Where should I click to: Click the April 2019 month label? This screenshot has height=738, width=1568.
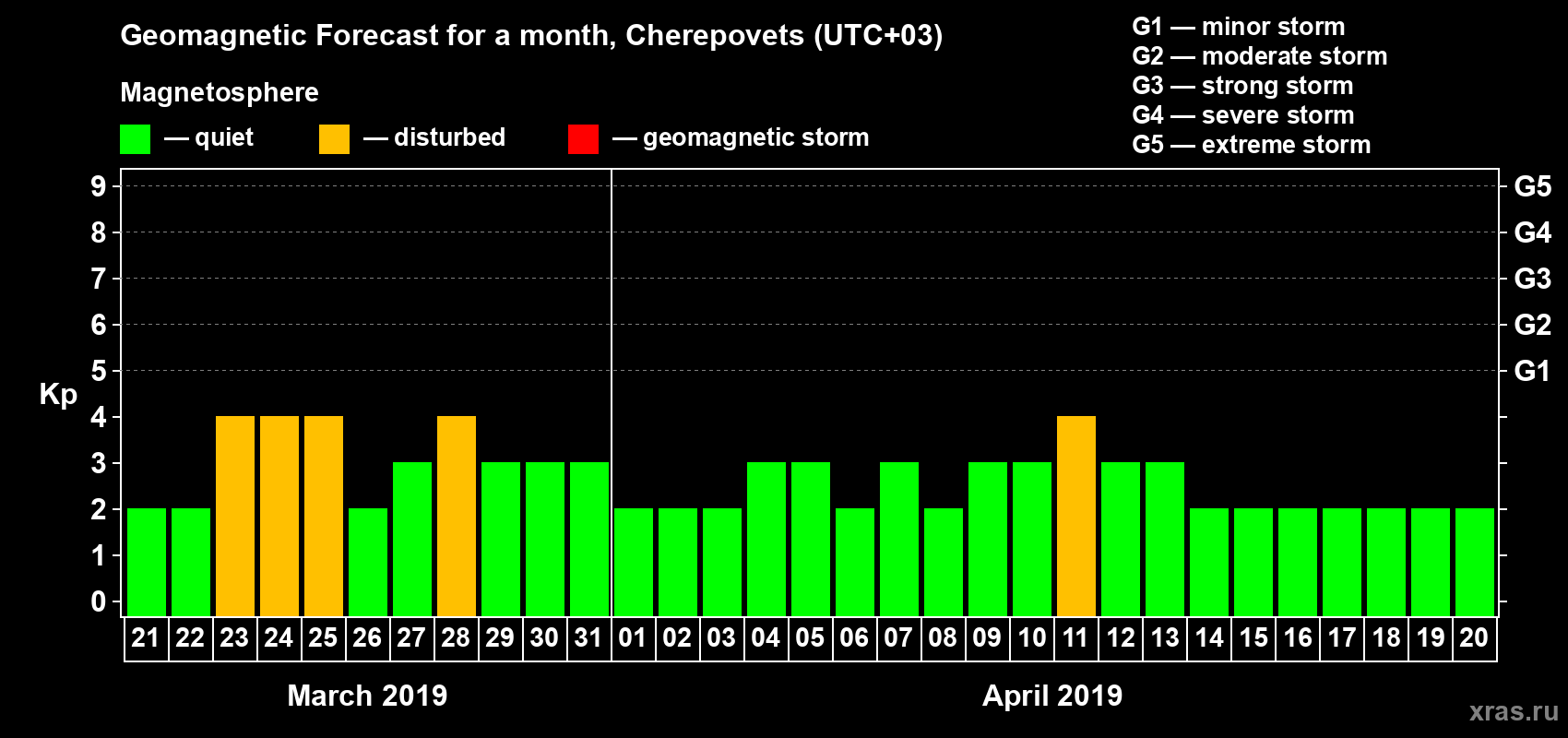(x=1052, y=696)
